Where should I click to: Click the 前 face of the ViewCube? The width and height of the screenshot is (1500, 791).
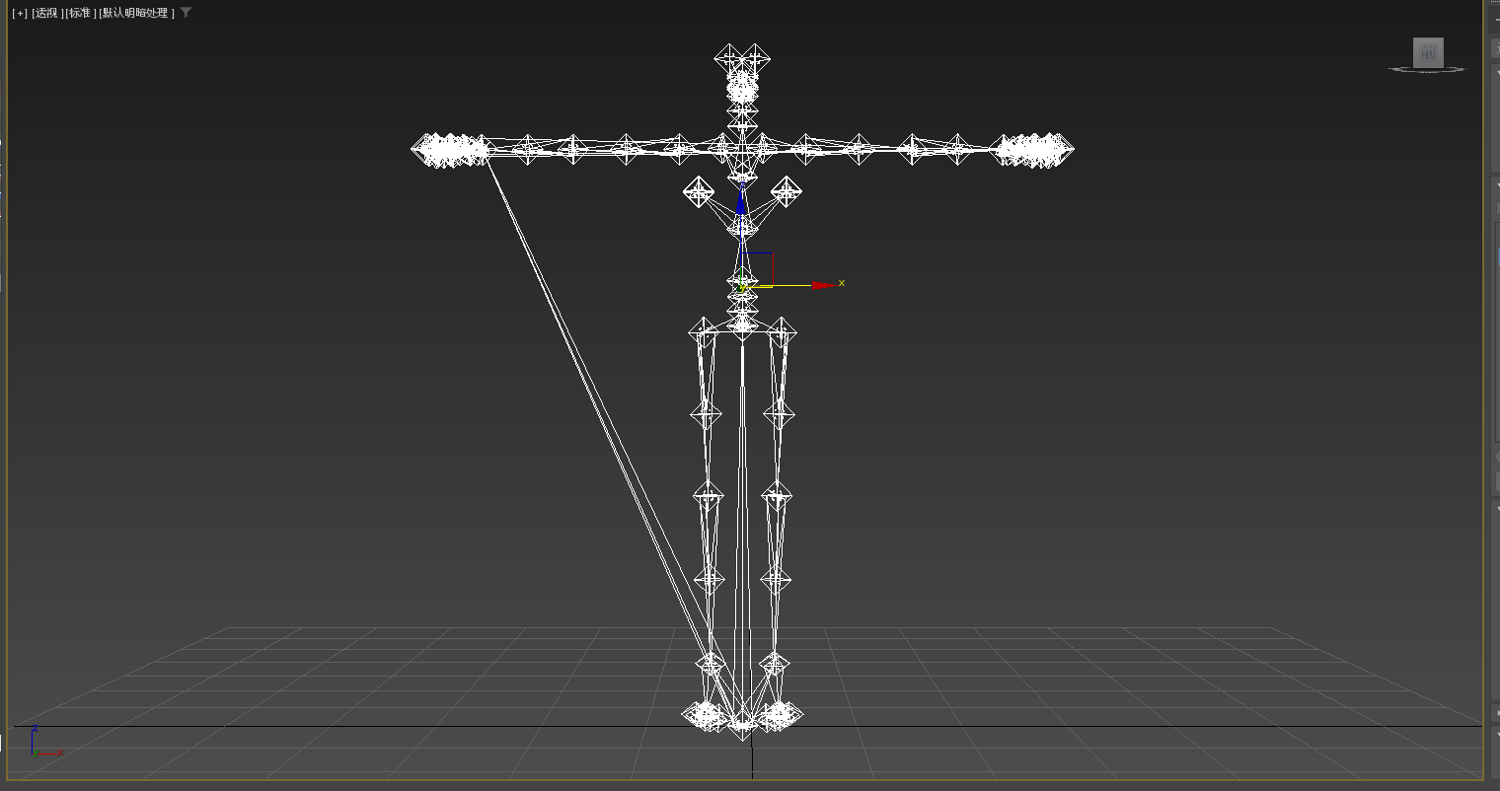click(x=1428, y=52)
